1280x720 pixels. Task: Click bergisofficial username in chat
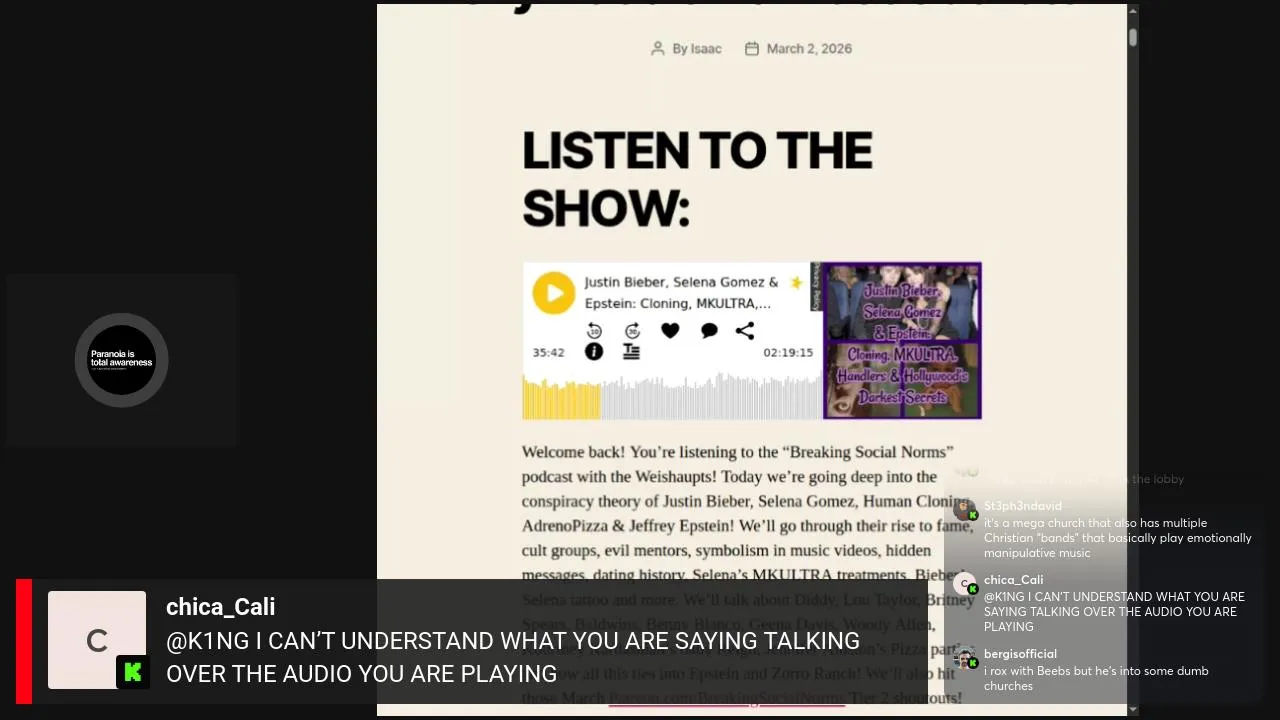(x=1020, y=654)
